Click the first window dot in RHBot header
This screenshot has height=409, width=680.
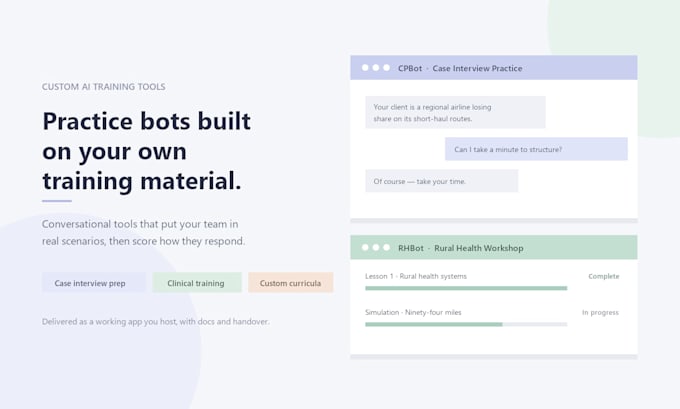click(365, 247)
